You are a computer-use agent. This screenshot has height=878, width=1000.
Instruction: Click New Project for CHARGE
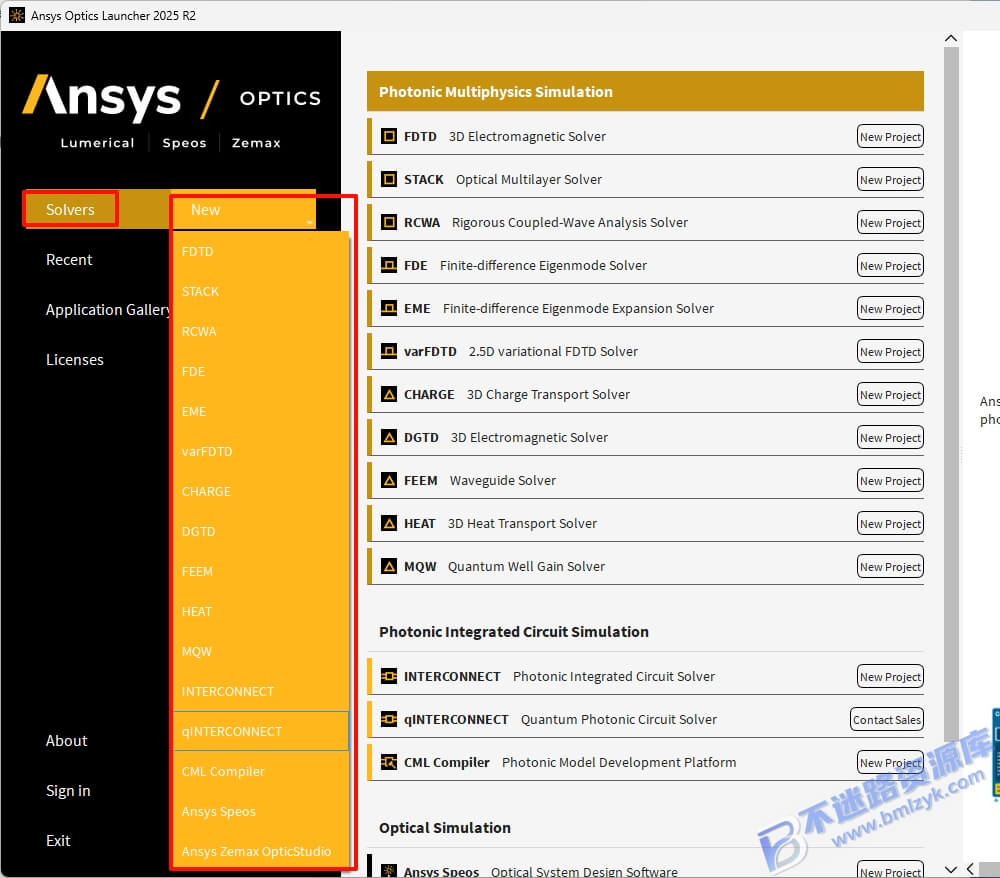[890, 395]
